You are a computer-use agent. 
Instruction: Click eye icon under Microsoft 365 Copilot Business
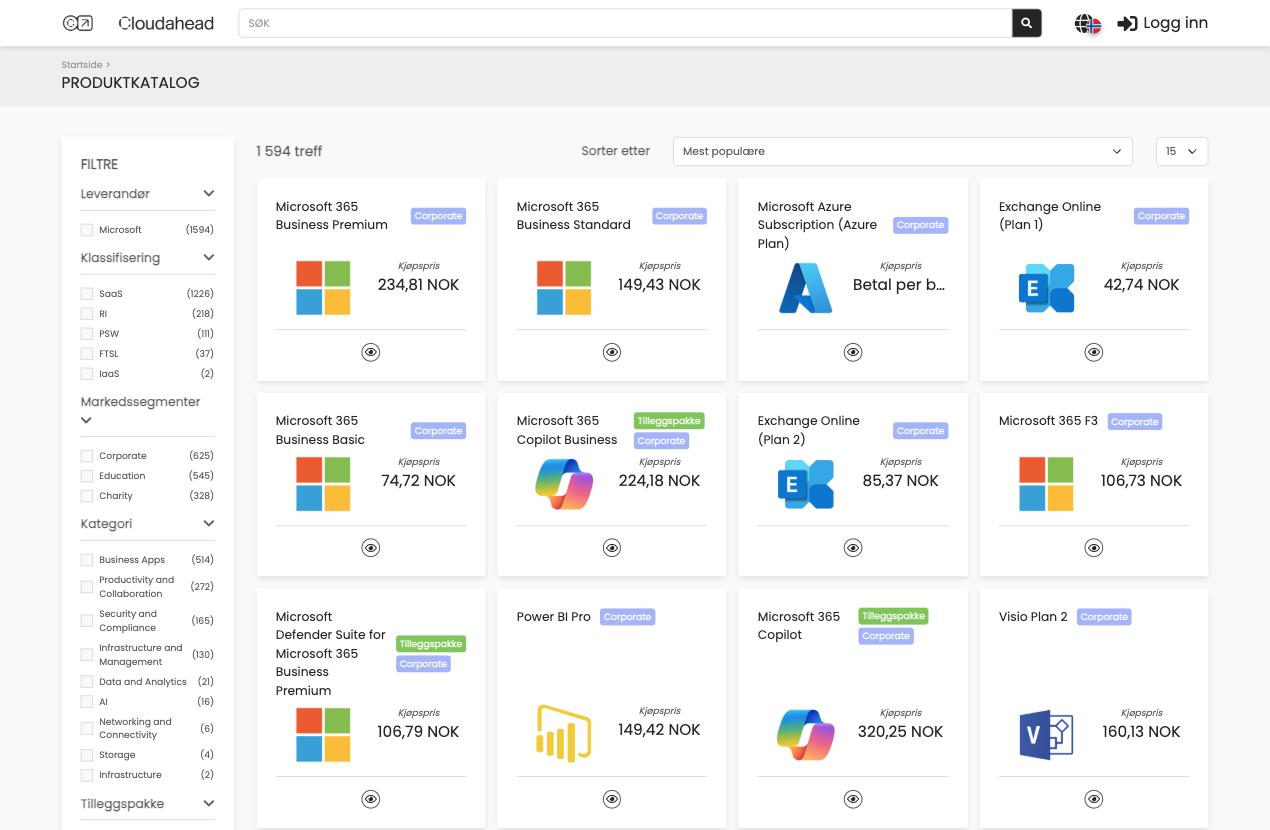(612, 548)
